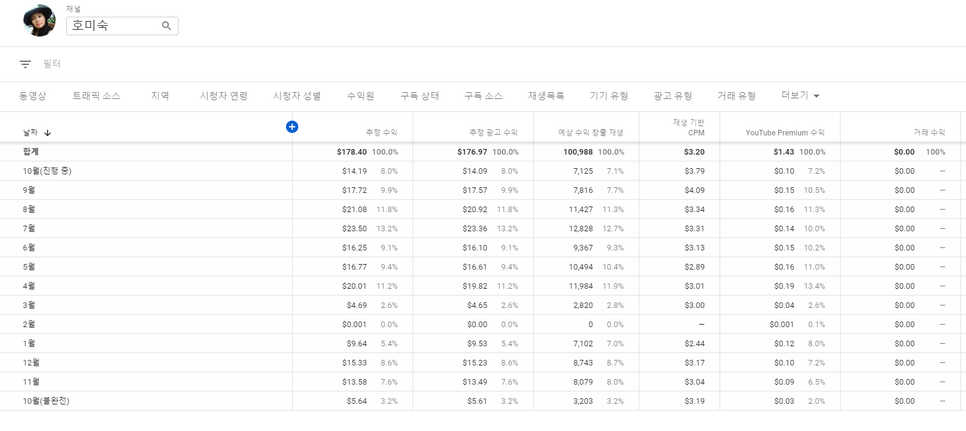Sort by YouTube Premium 수익 column header
966x431 pixels.
784,132
